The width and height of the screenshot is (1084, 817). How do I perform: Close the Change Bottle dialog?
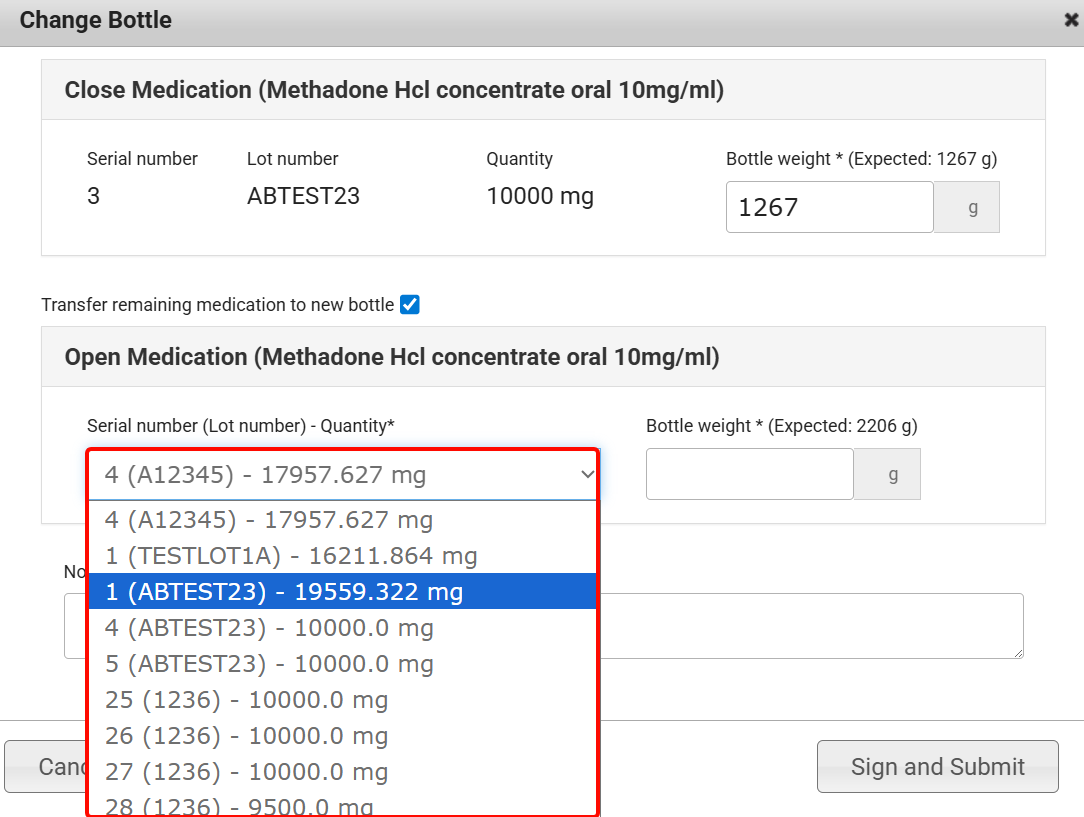pos(1071,20)
